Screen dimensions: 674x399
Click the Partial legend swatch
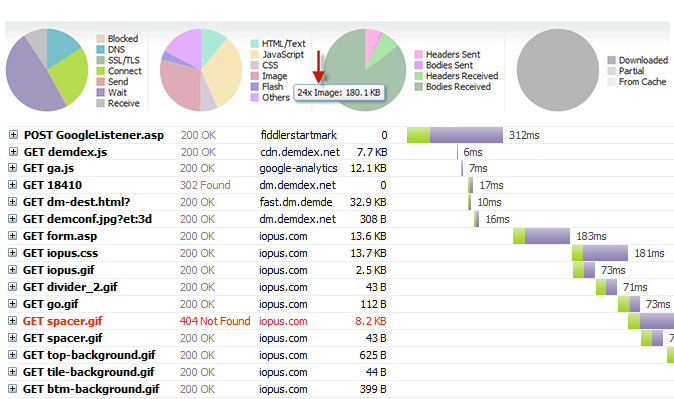coord(612,71)
